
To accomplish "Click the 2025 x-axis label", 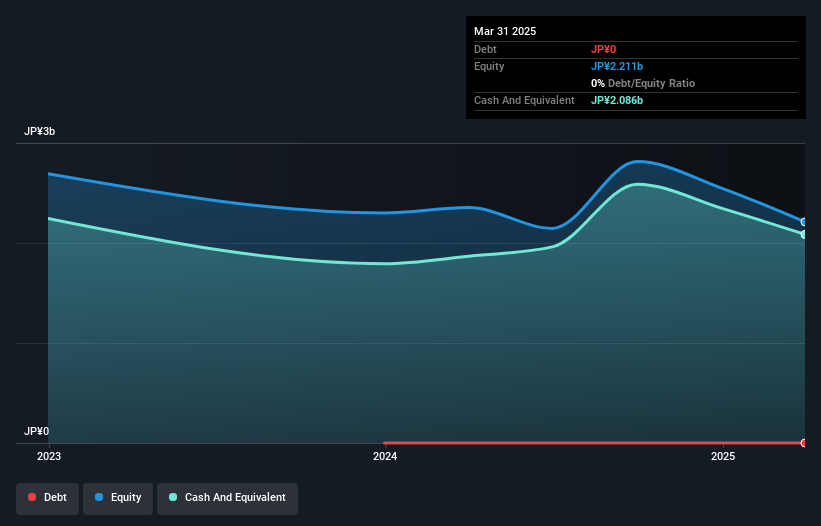I will 723,456.
